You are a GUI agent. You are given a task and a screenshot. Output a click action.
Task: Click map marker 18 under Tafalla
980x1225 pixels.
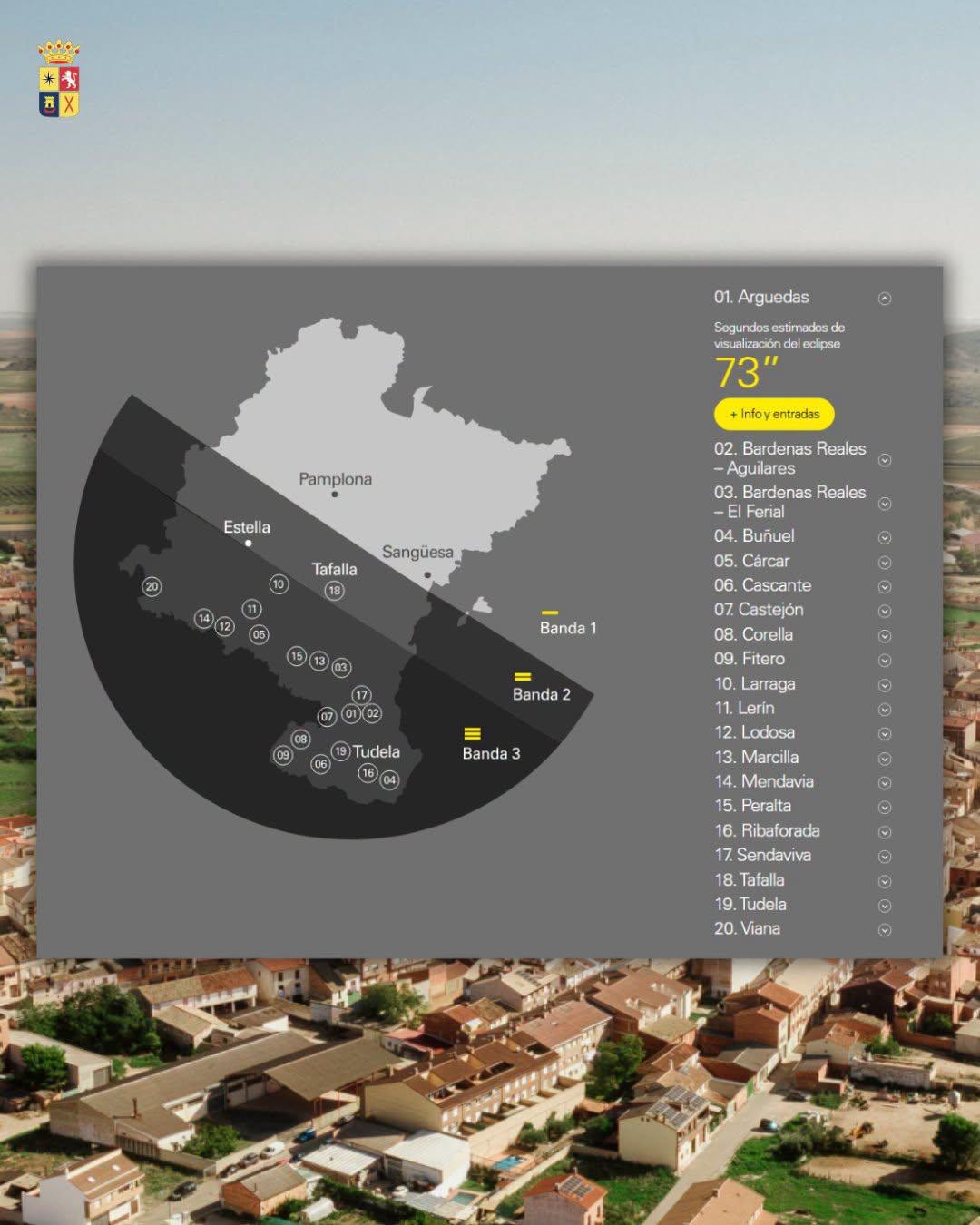(x=334, y=591)
